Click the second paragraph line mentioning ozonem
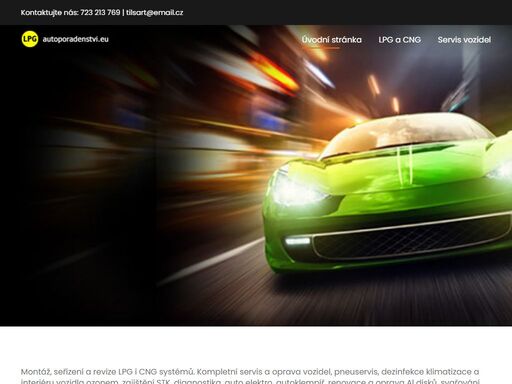 coord(250,381)
